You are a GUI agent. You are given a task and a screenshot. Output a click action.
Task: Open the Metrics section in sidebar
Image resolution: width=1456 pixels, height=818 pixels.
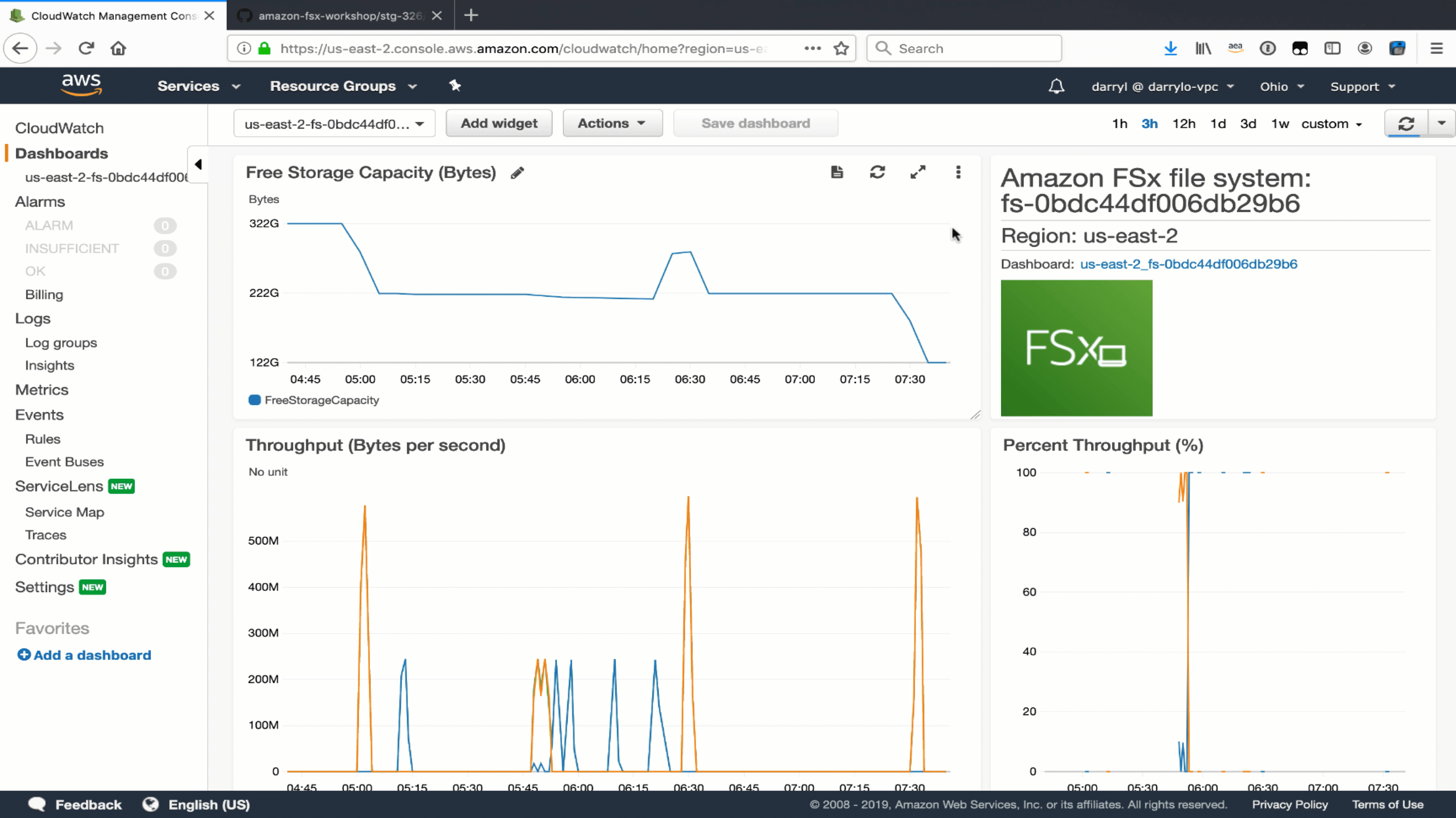coord(42,389)
